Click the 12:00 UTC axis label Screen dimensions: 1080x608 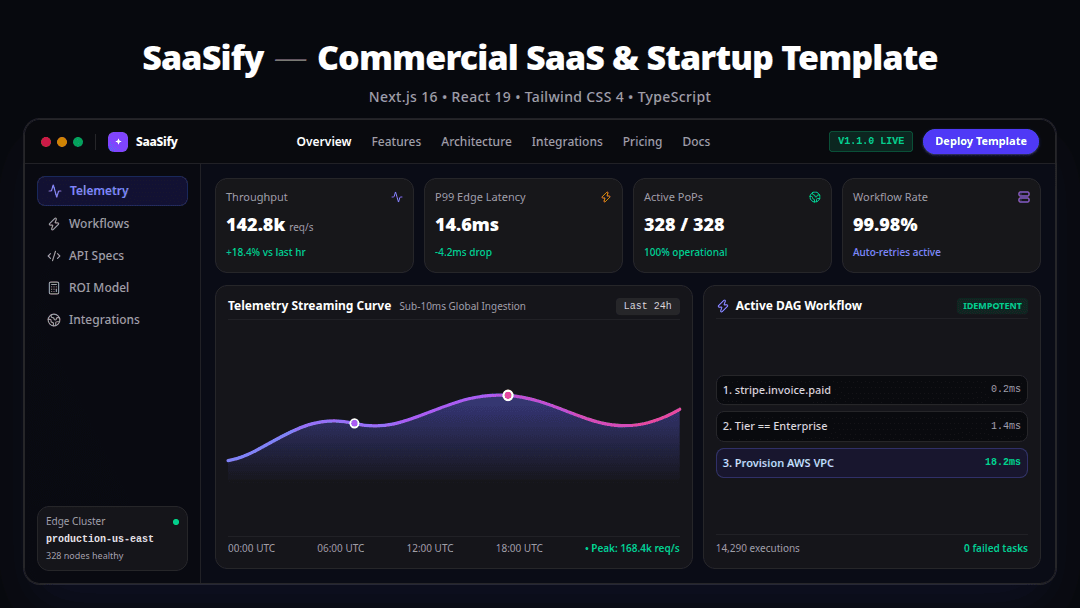point(430,548)
